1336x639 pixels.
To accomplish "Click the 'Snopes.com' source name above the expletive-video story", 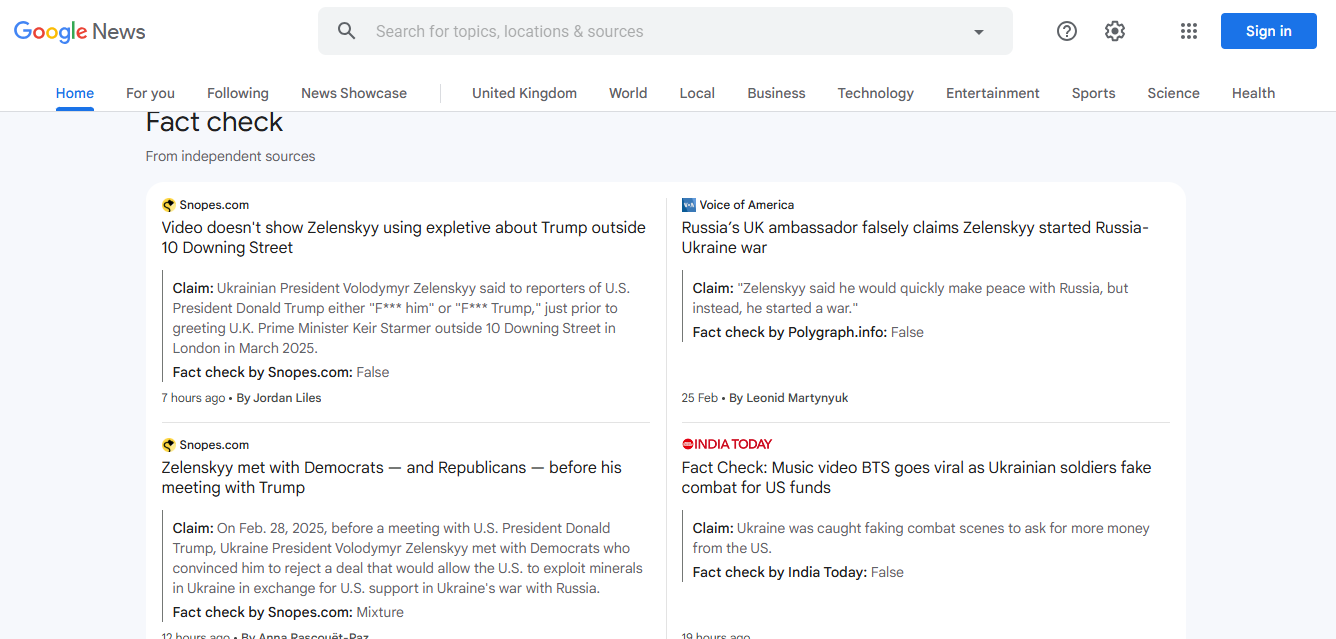I will (x=214, y=205).
